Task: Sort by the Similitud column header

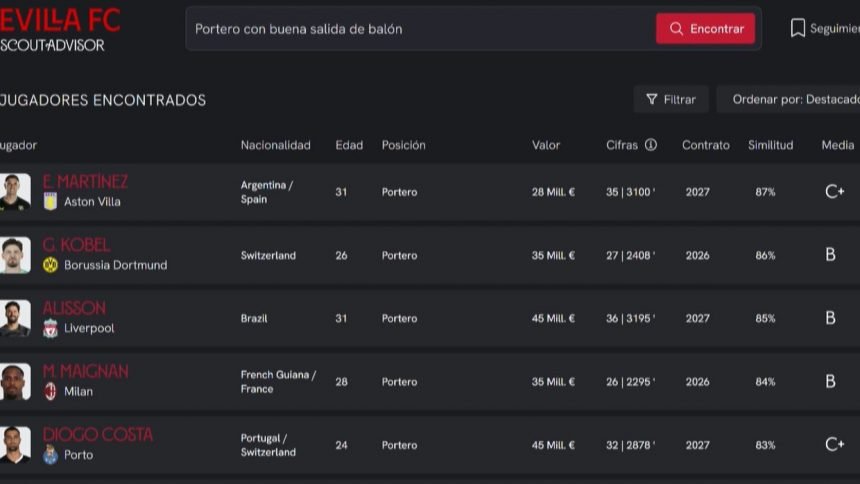Action: [x=770, y=145]
